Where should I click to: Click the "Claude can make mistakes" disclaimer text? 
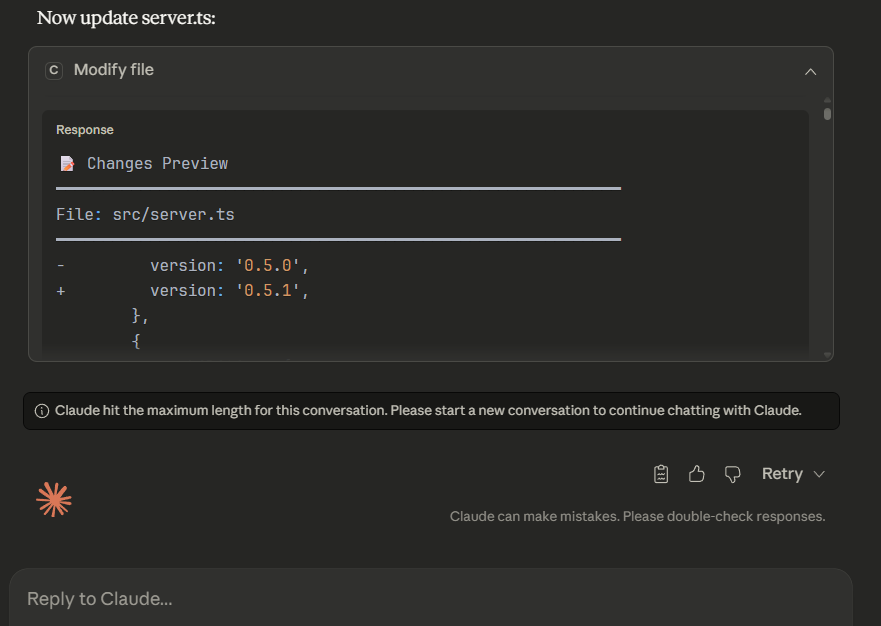click(x=637, y=517)
